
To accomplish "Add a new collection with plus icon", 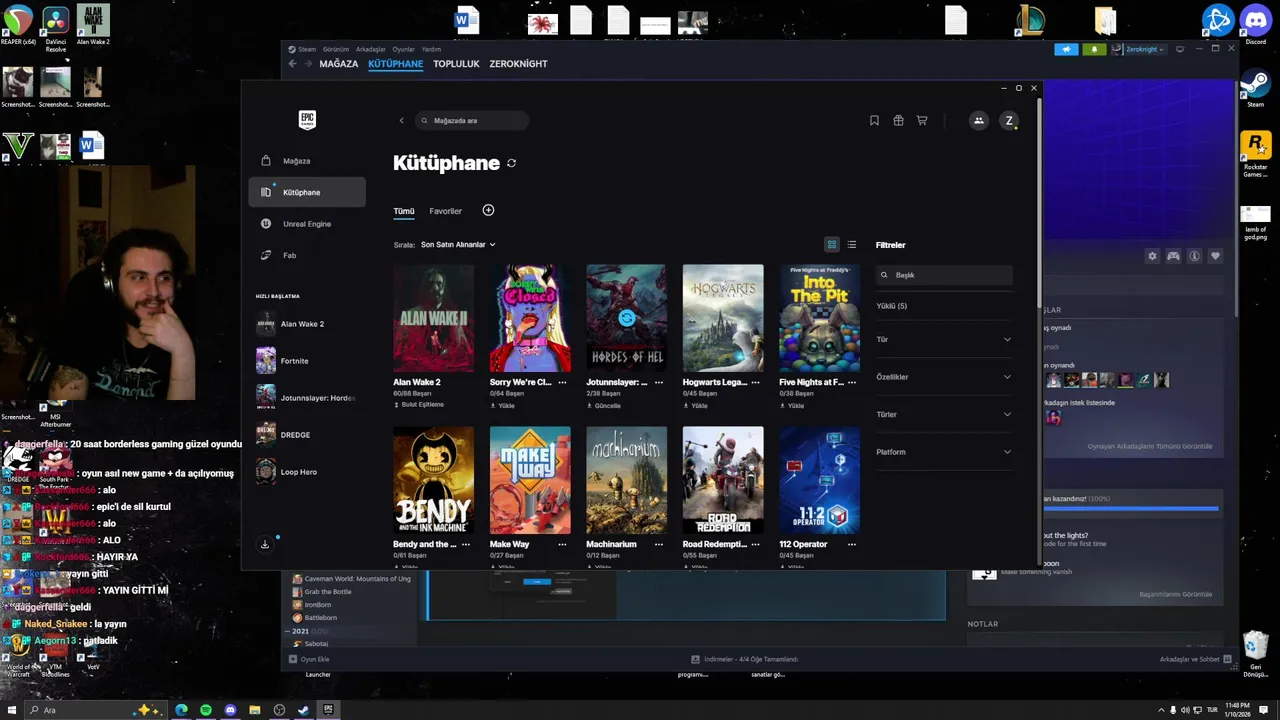I will coord(488,210).
